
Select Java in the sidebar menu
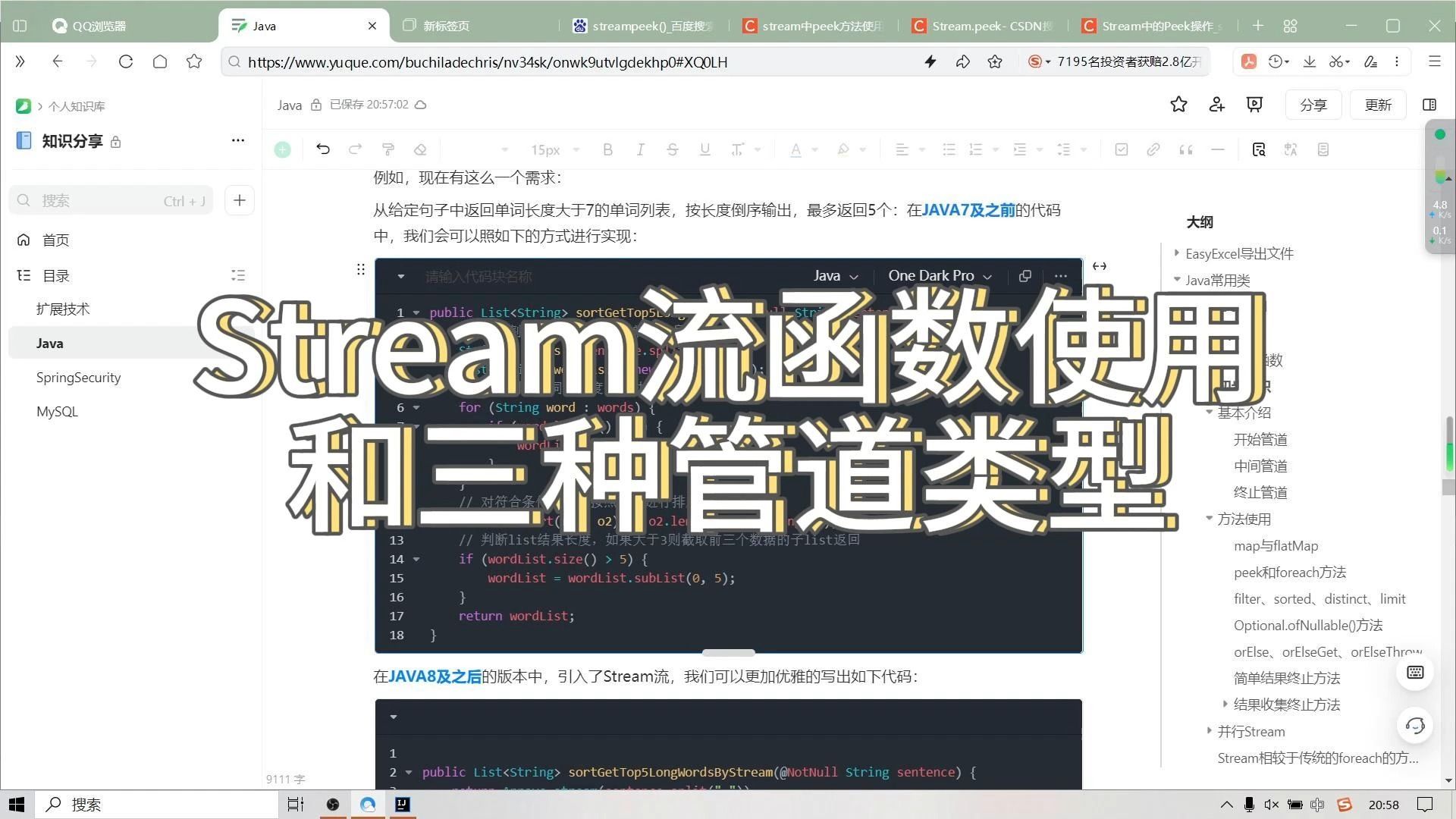pyautogui.click(x=49, y=343)
